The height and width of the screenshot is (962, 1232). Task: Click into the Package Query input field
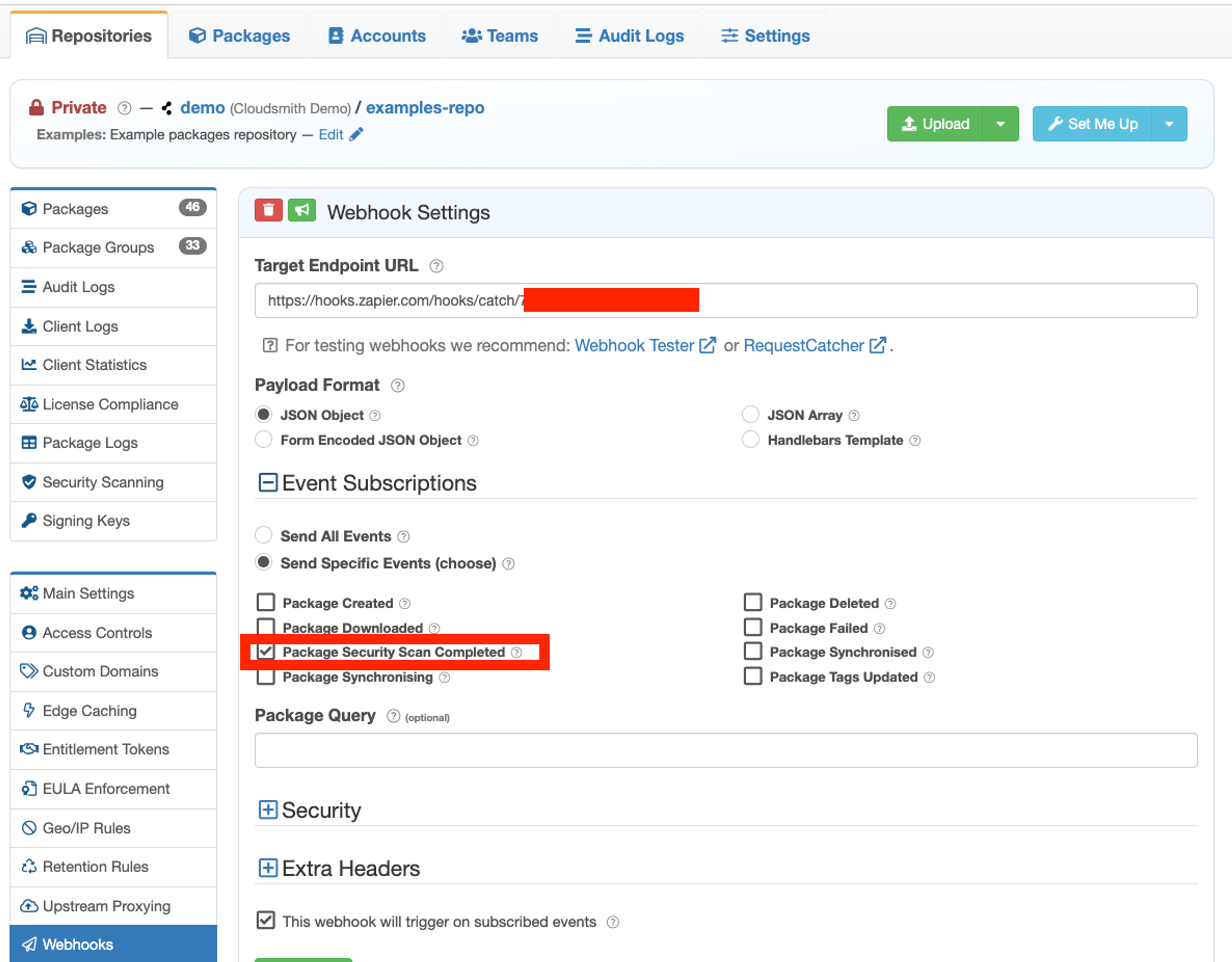(725, 751)
